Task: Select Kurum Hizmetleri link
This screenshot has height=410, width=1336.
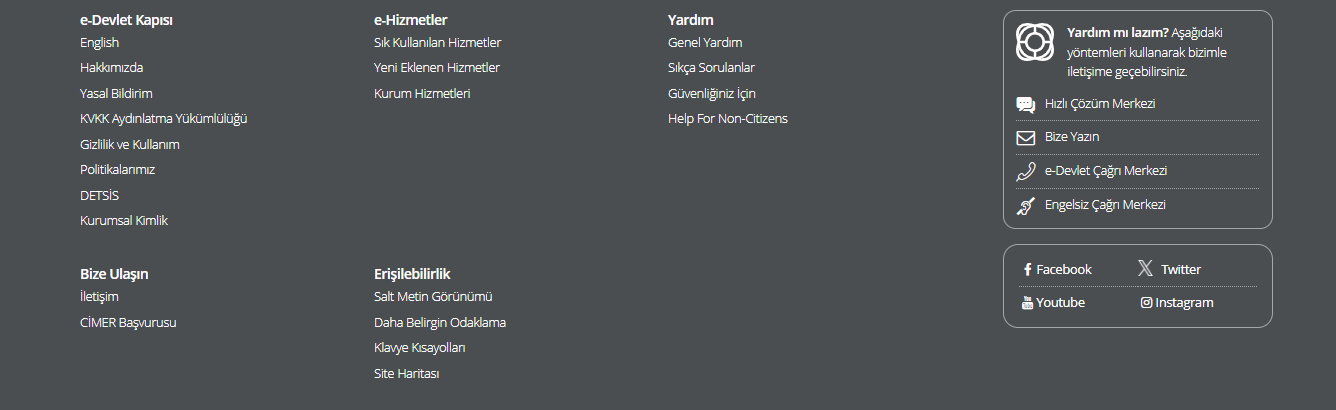Action: coord(422,94)
